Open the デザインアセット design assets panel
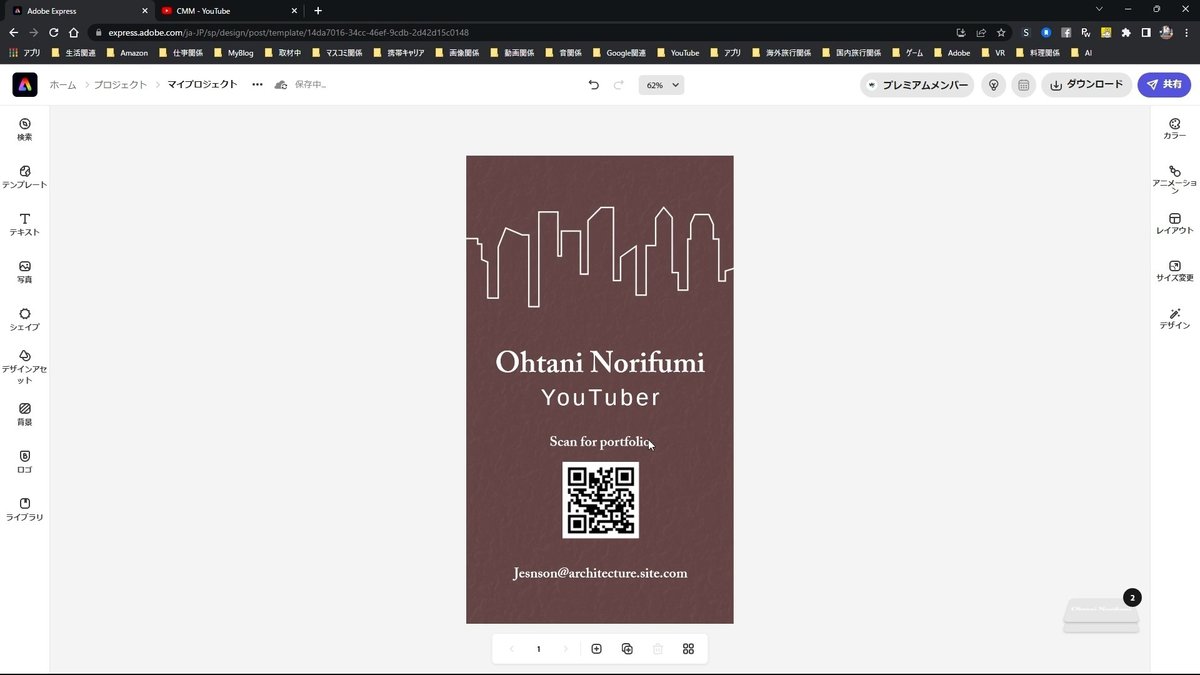Image resolution: width=1200 pixels, height=675 pixels. click(25, 366)
